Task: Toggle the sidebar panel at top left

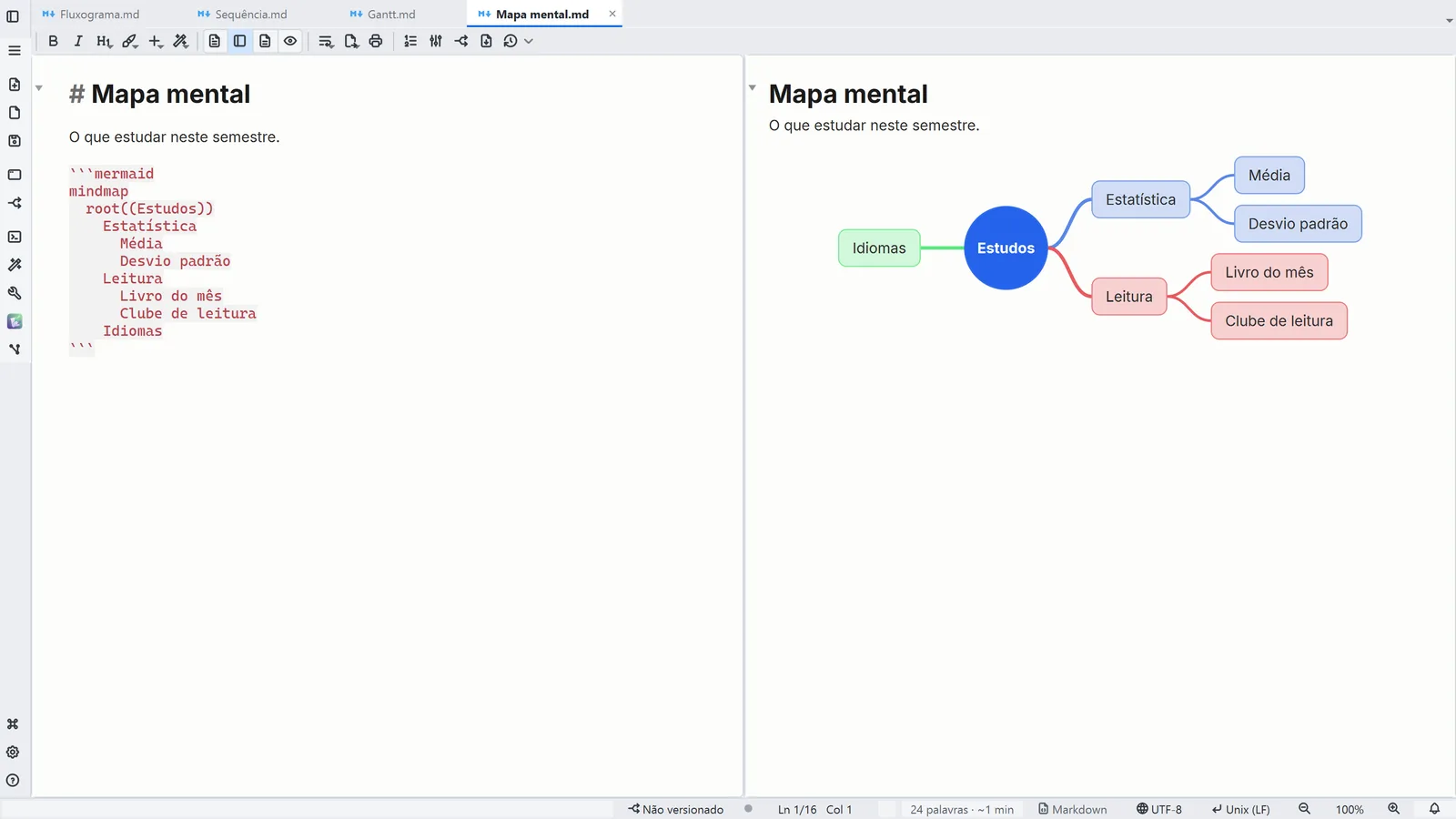Action: coord(13,16)
